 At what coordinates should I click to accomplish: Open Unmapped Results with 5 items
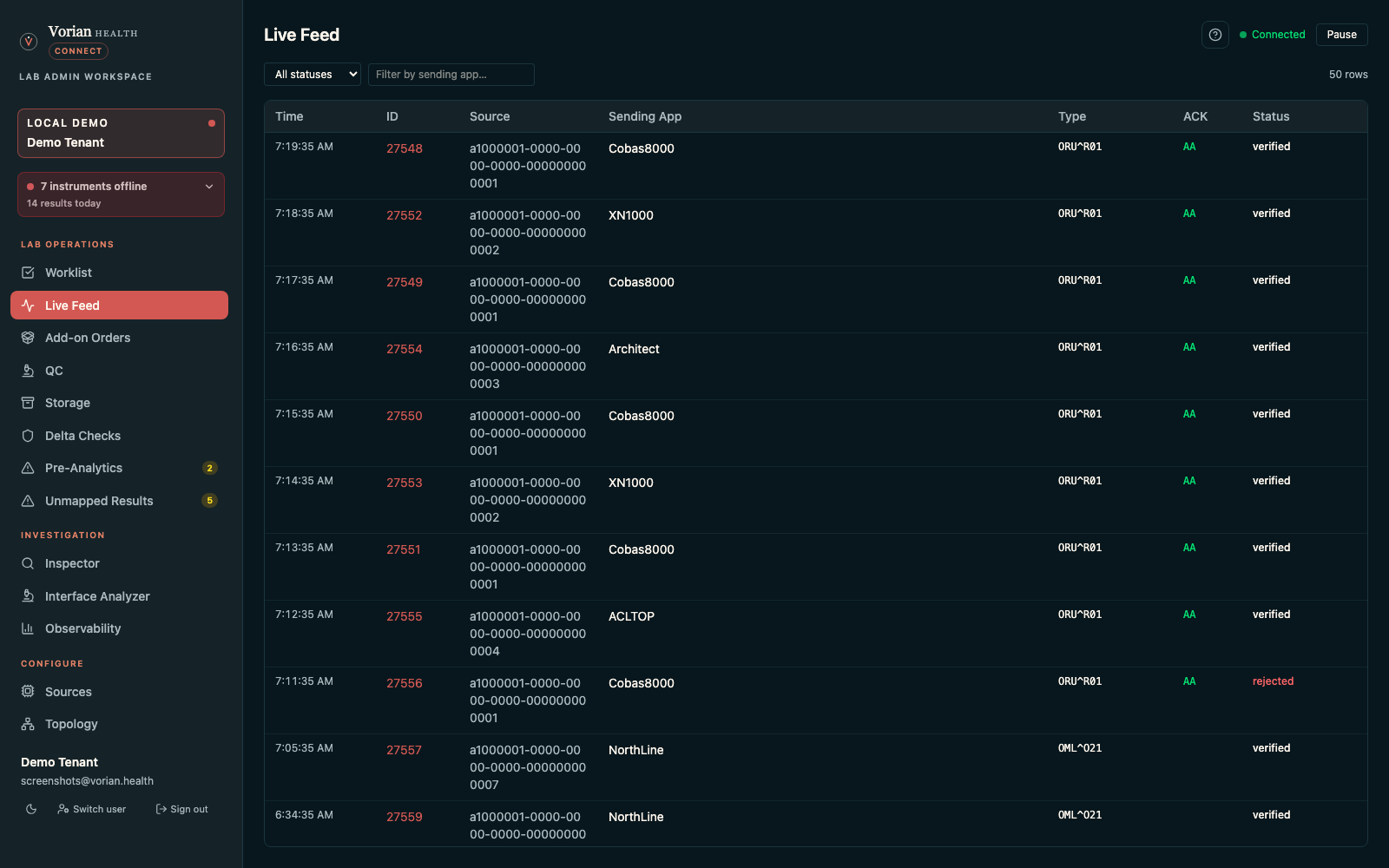point(119,501)
